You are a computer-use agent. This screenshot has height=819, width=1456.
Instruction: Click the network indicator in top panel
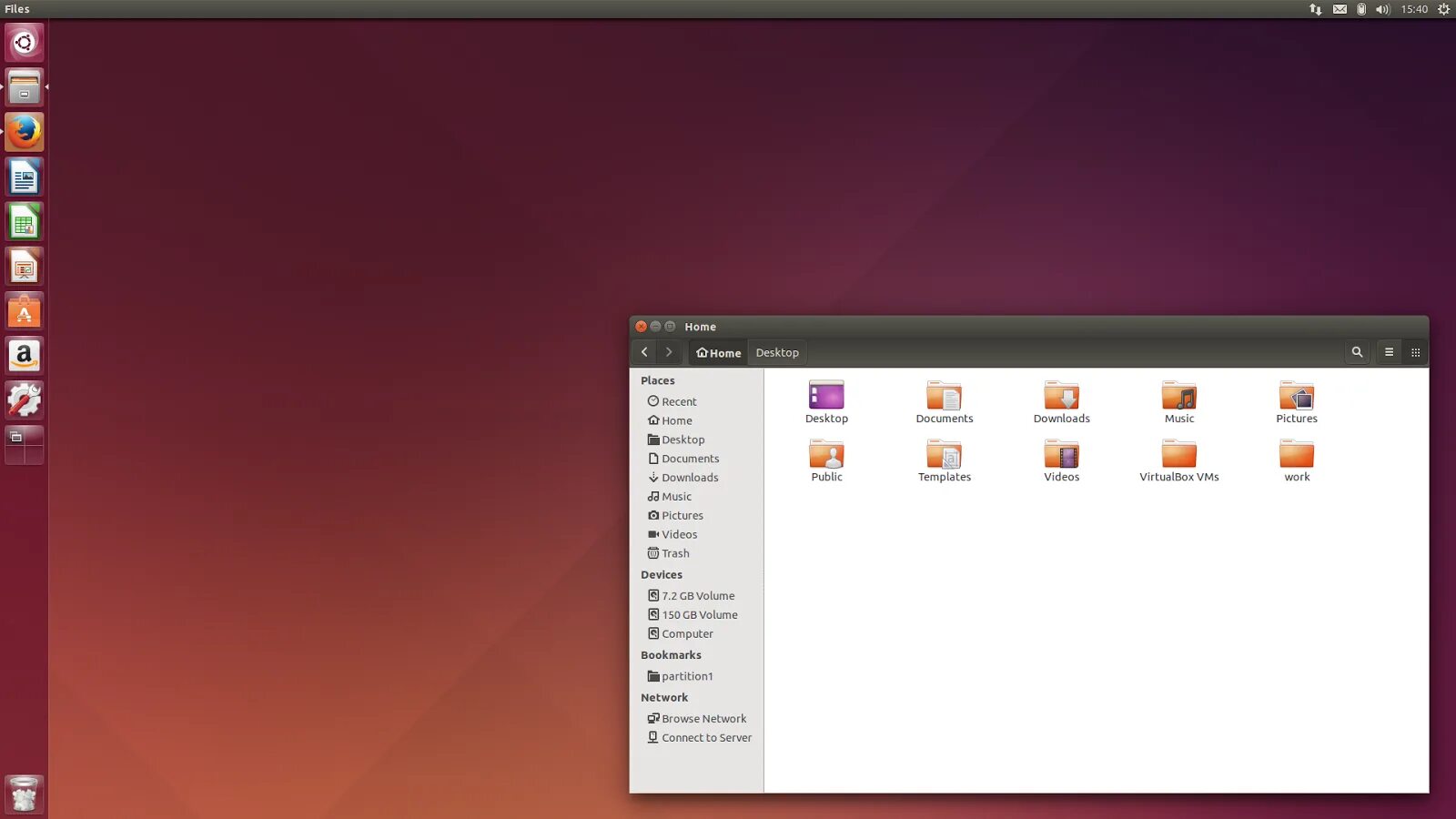pos(1315,9)
